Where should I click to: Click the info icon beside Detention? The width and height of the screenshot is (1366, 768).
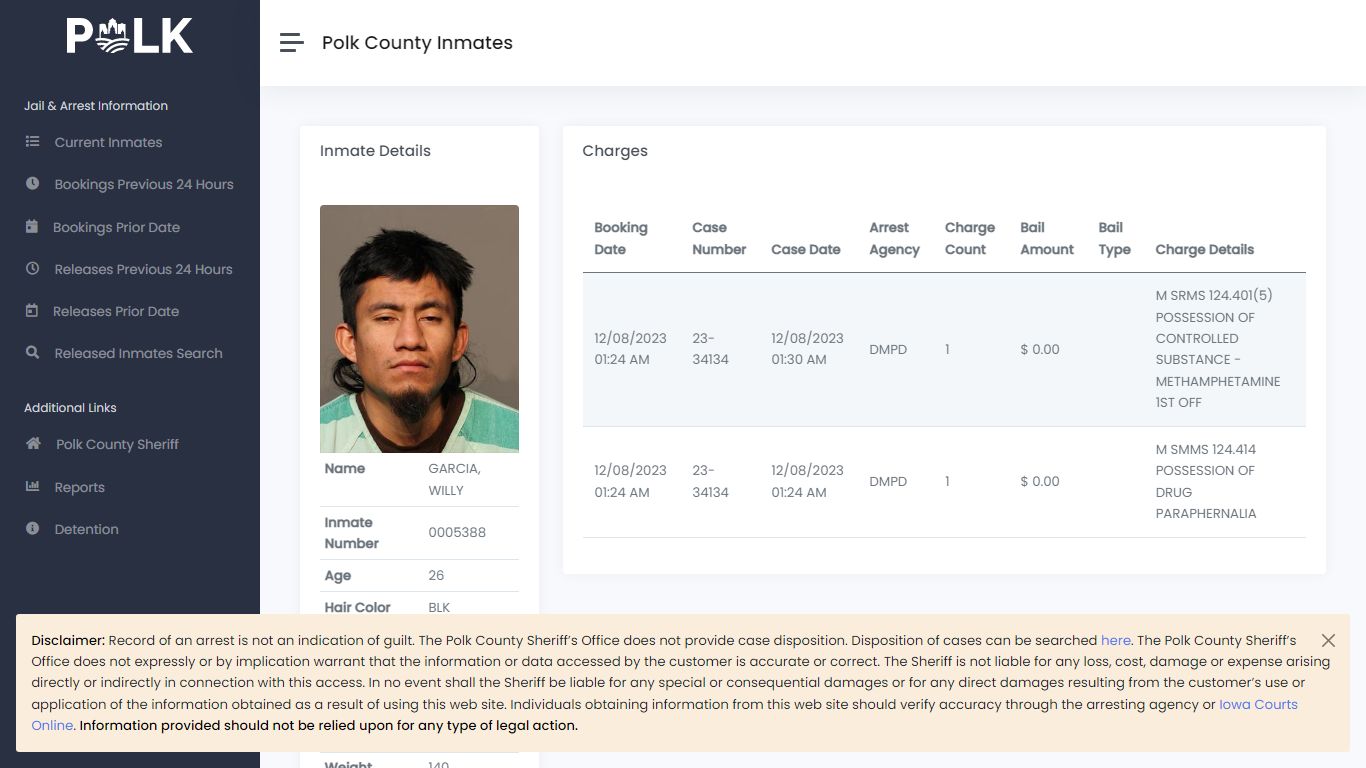tap(32, 529)
